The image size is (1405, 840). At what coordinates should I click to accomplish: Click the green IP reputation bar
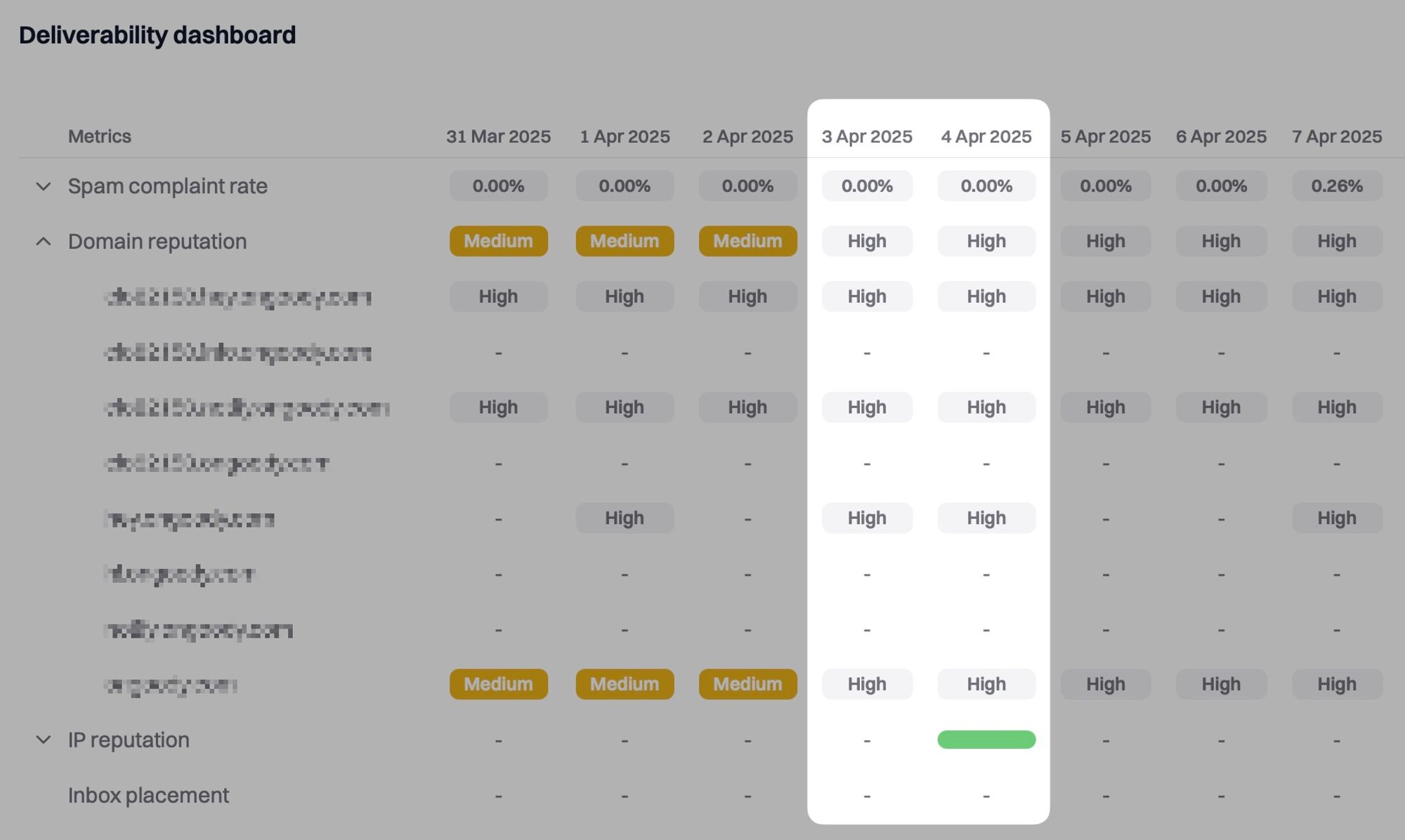986,740
